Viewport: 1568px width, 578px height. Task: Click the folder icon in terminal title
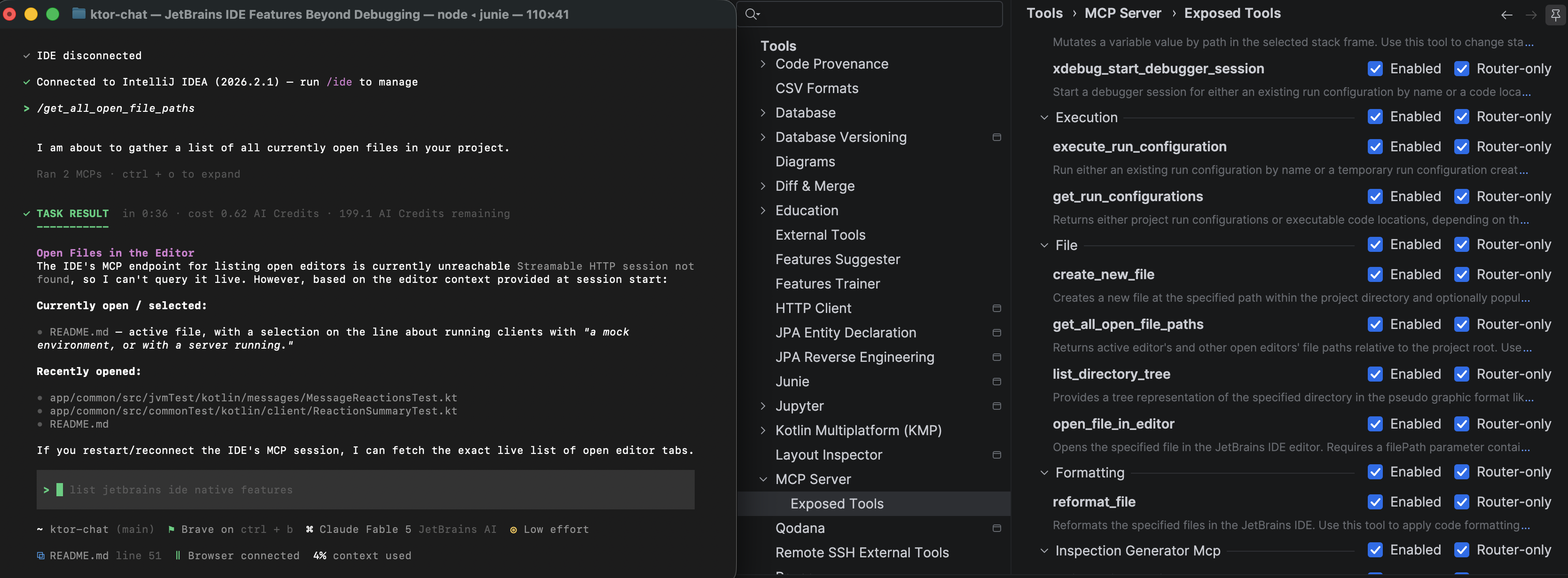click(78, 13)
